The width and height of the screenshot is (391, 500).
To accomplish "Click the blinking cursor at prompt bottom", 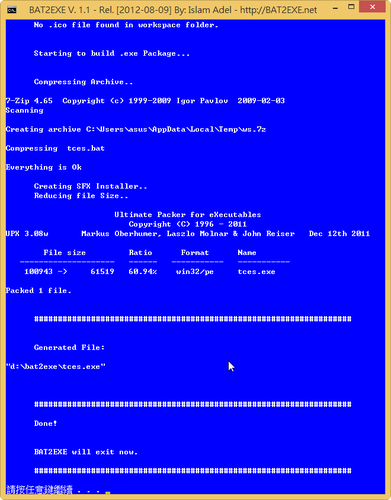I will [x=108, y=492].
